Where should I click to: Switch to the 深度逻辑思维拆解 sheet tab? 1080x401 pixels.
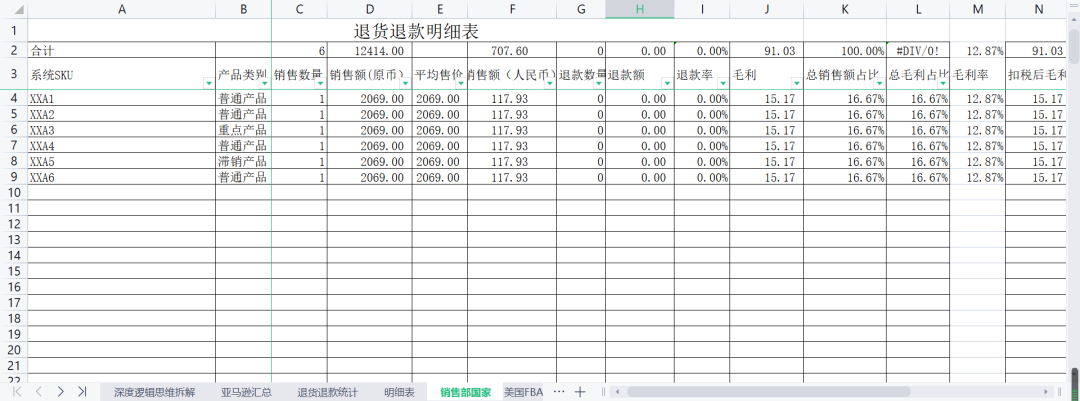coord(155,393)
